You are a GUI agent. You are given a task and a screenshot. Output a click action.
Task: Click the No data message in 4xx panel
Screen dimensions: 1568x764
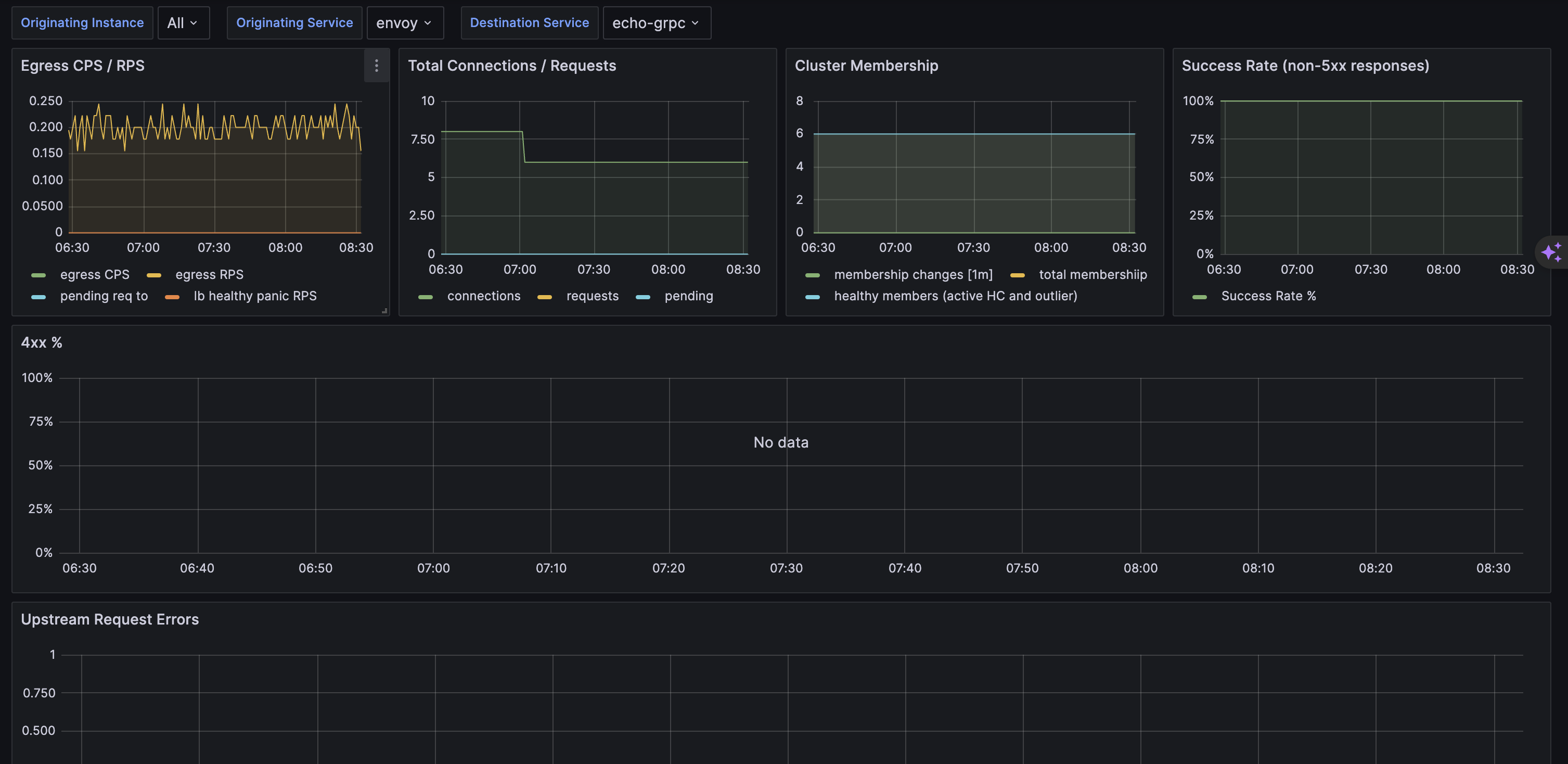pos(781,442)
